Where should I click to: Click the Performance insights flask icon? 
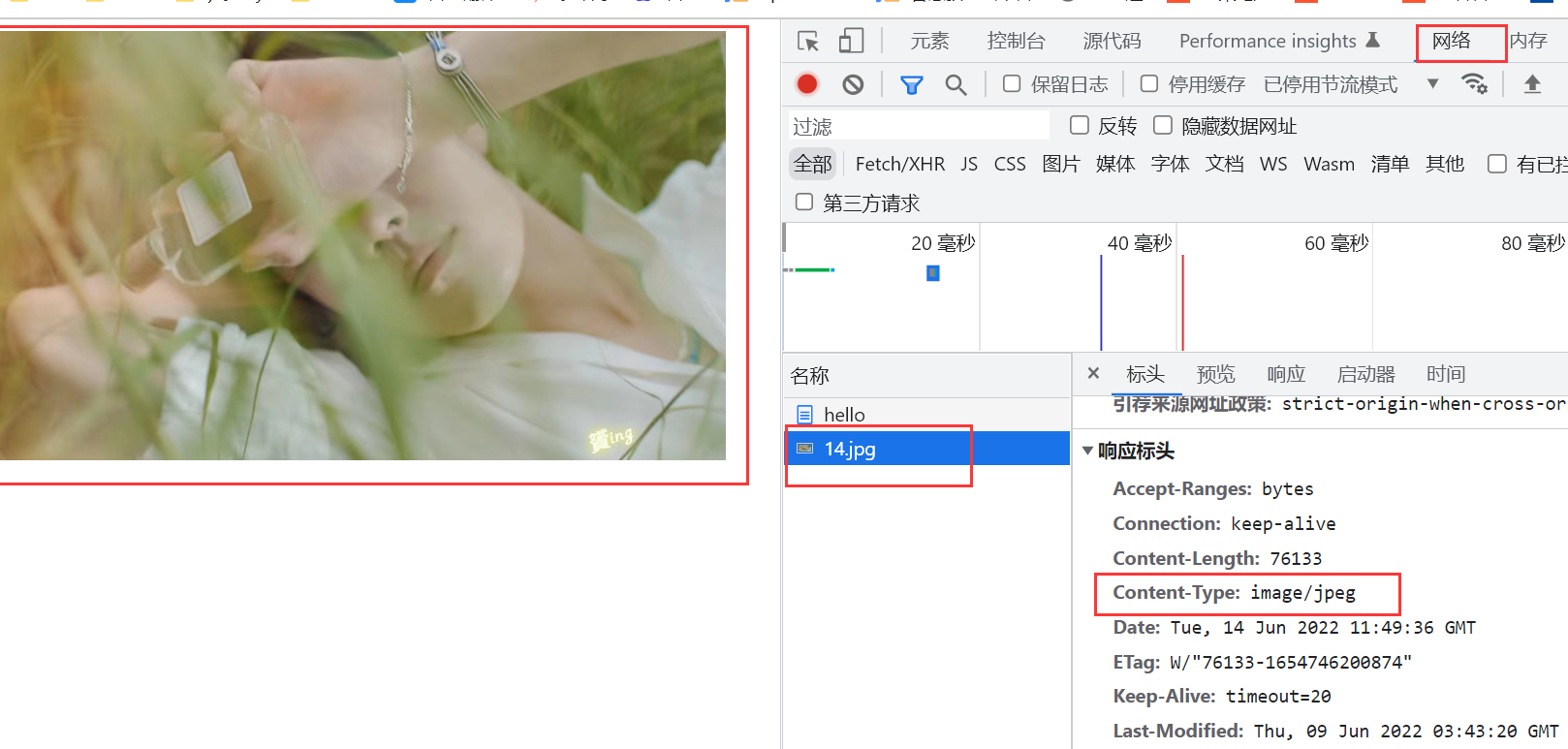[x=1372, y=40]
